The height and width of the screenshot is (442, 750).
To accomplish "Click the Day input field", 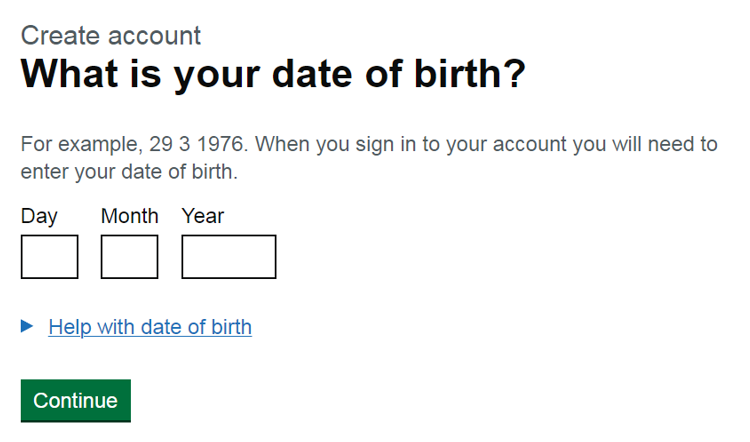I will [49, 257].
